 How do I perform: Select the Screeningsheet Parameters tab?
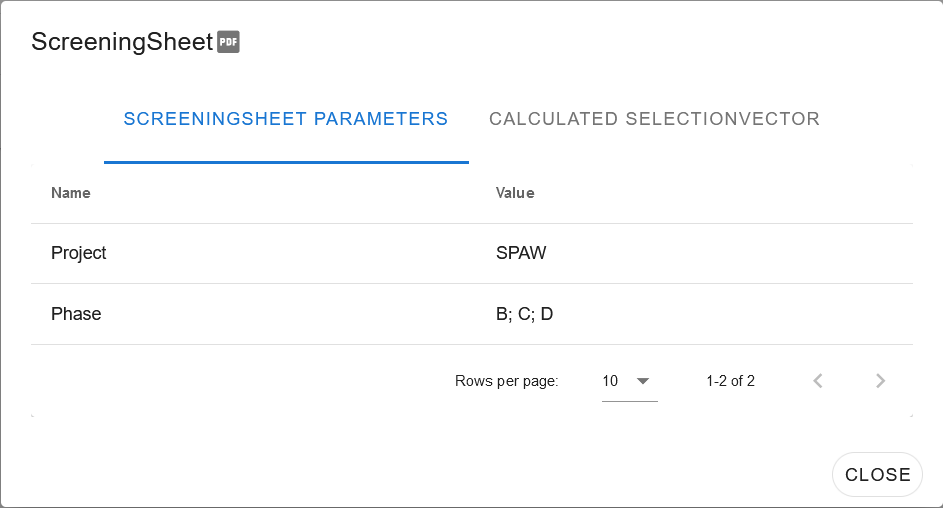pos(286,119)
